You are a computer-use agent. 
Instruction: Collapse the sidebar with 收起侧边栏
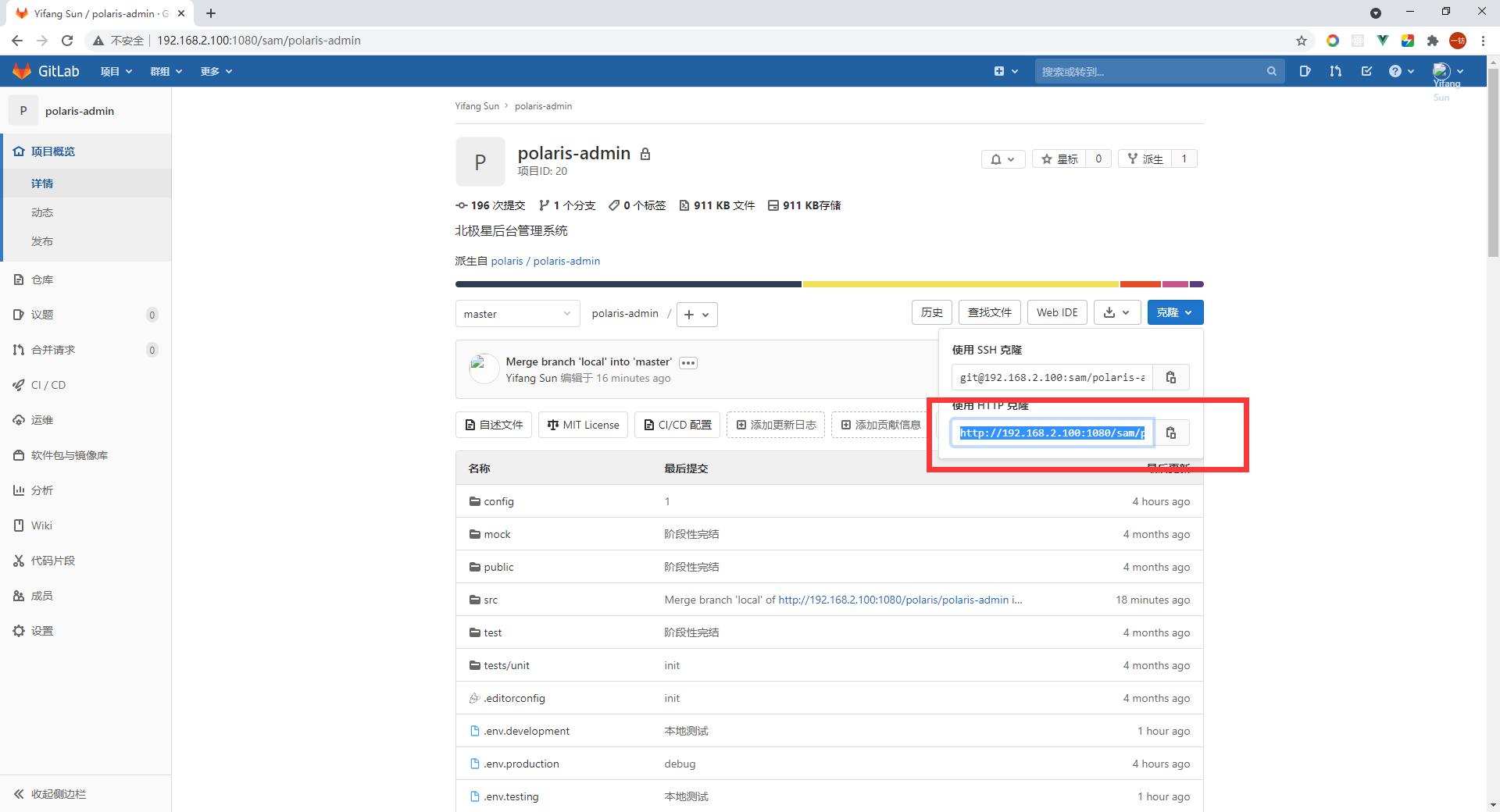[x=86, y=794]
